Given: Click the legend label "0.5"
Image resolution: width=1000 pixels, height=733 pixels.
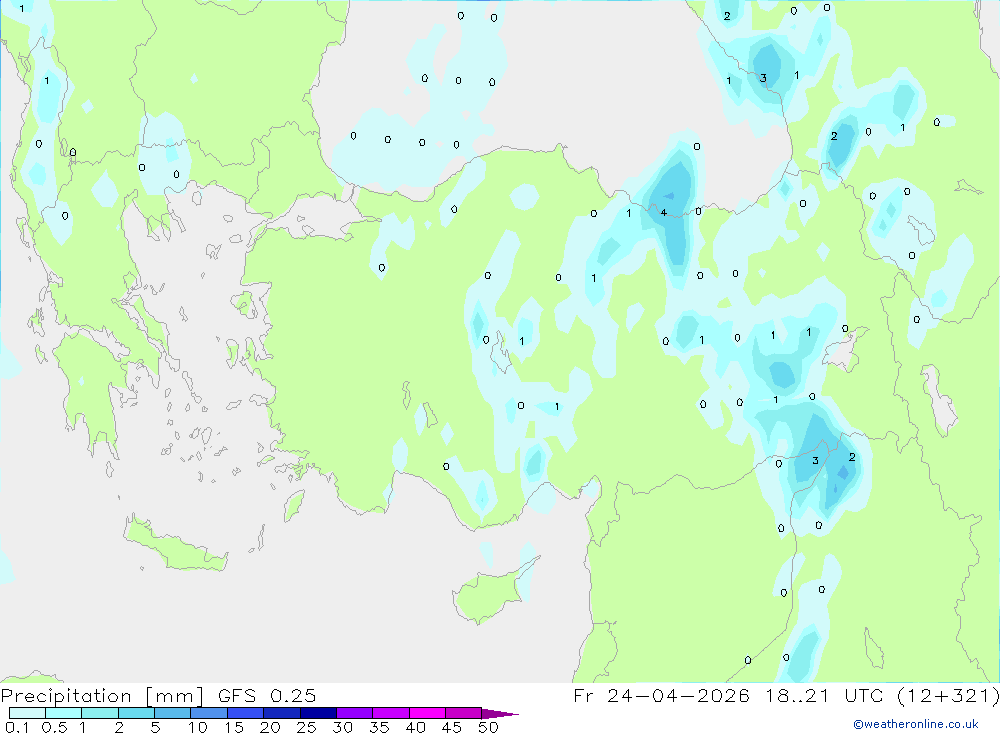Looking at the screenshot, I should tap(54, 727).
